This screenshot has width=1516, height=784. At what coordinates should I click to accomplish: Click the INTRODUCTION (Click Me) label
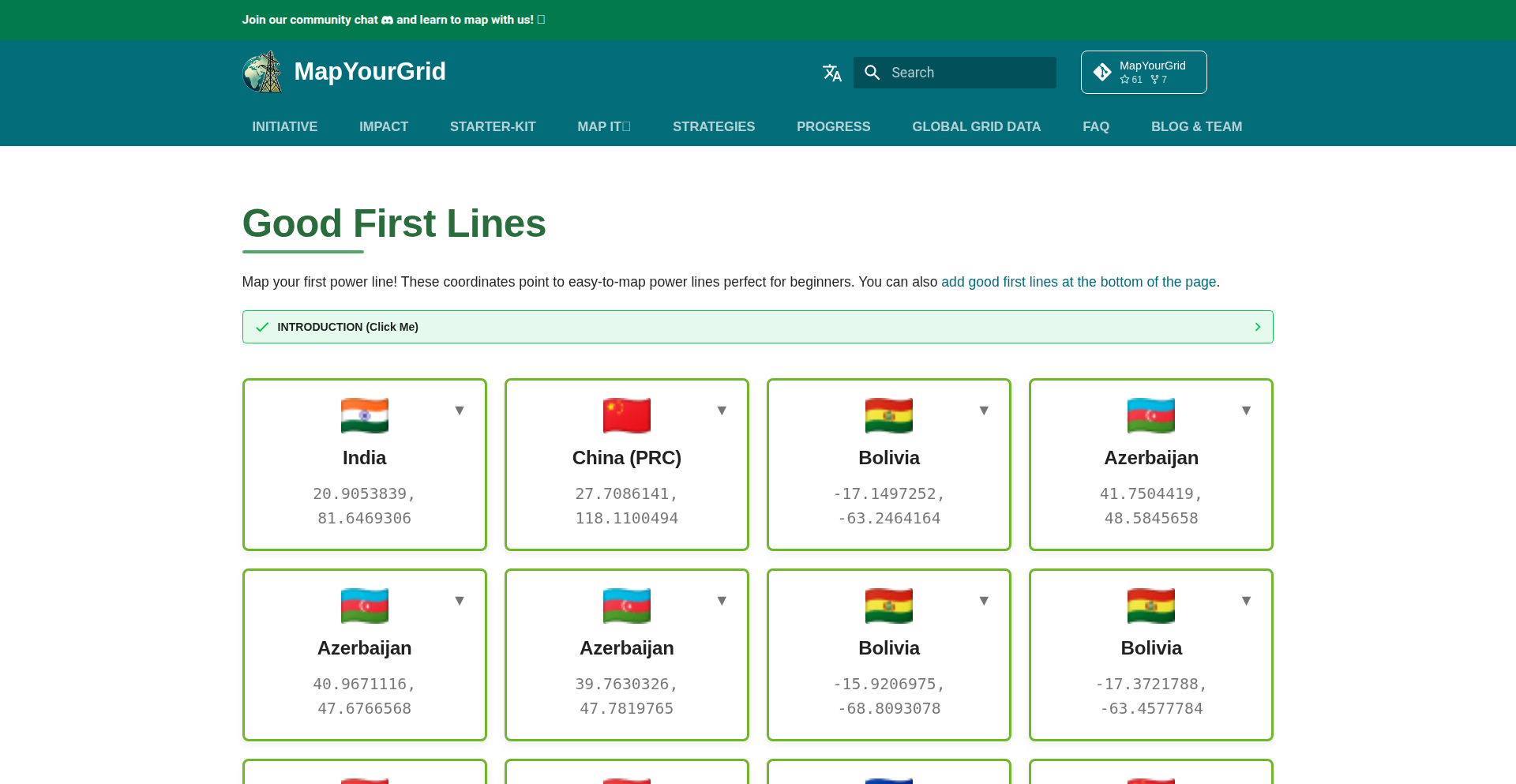[347, 327]
